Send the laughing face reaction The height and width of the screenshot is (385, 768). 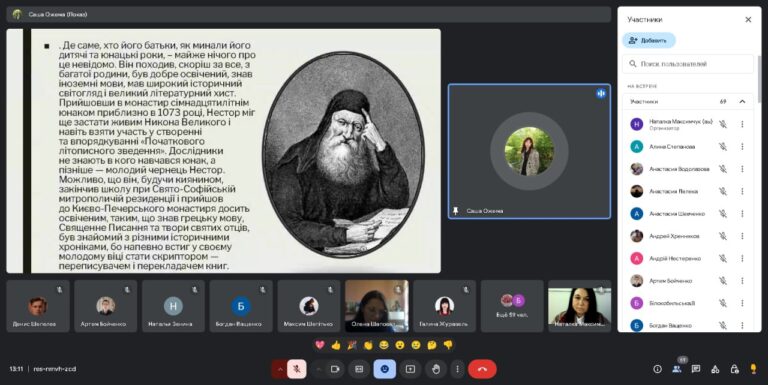point(384,345)
